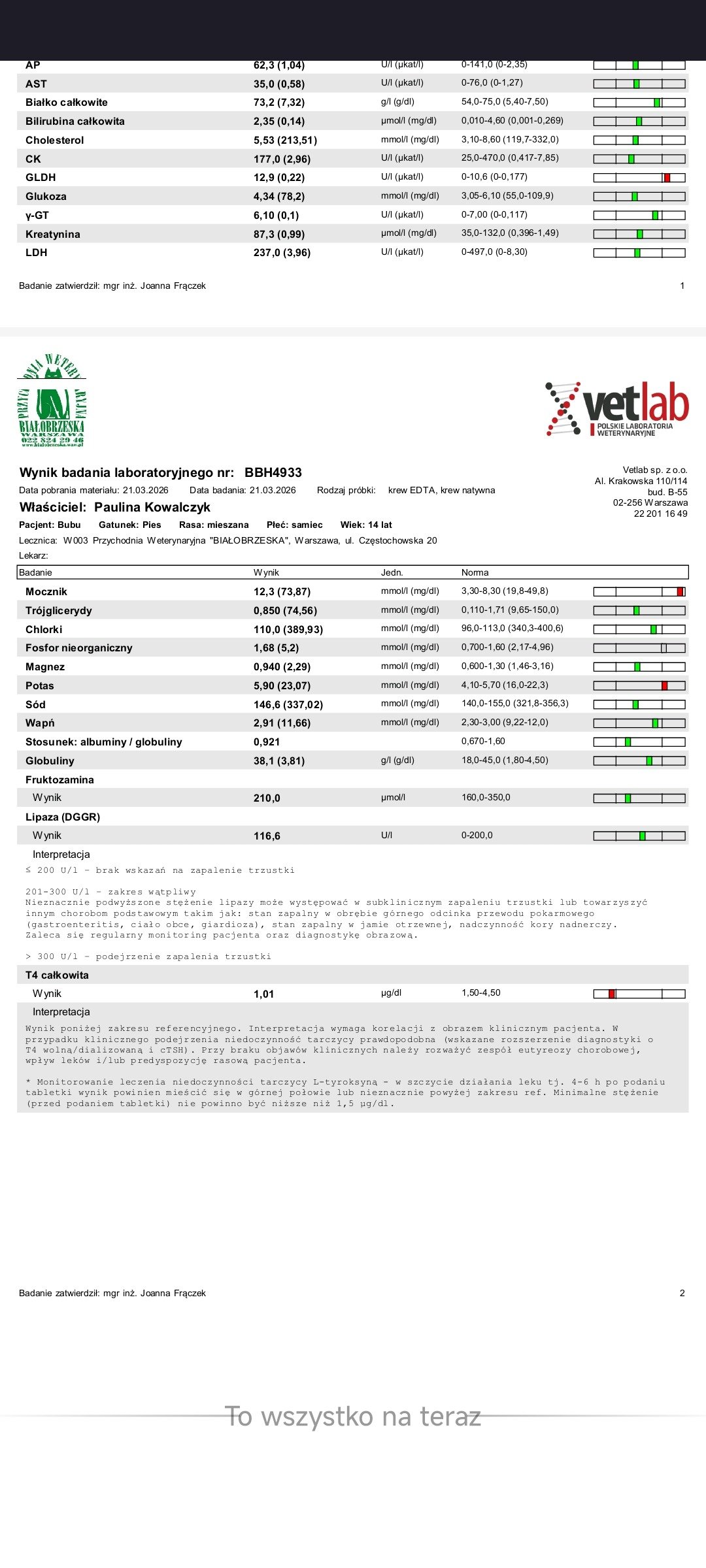The width and height of the screenshot is (706, 1568).
Task: Click the Wynik column header
Action: (x=266, y=572)
